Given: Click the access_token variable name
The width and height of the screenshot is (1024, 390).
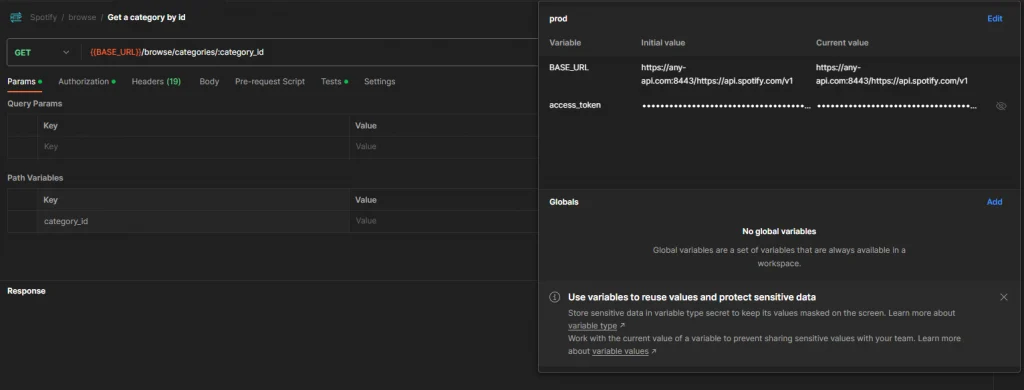Looking at the screenshot, I should coord(575,105).
